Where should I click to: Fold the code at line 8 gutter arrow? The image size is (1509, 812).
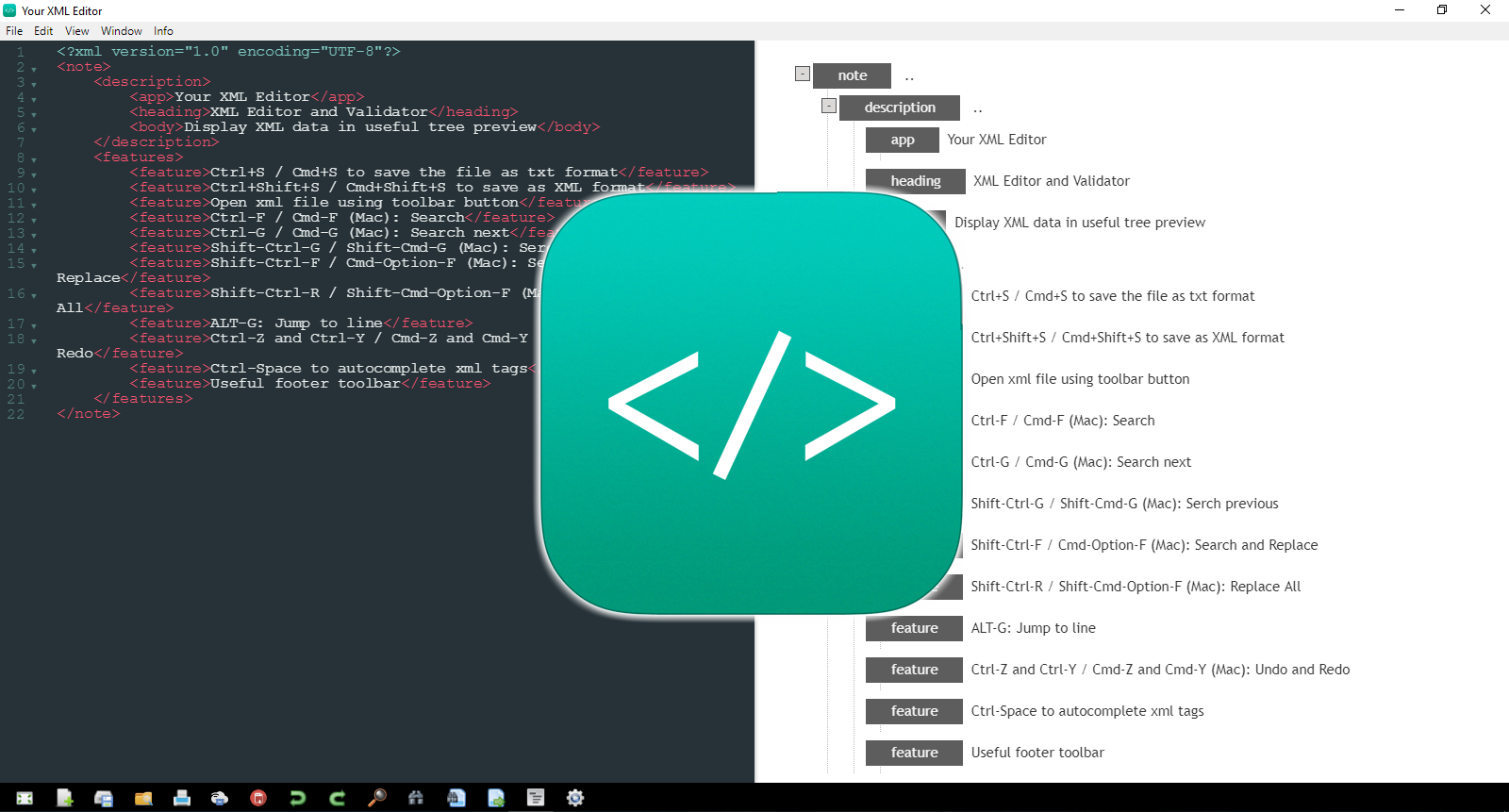point(34,159)
